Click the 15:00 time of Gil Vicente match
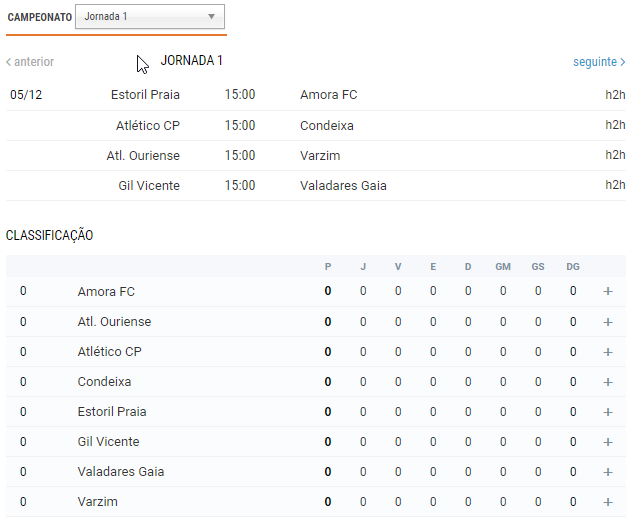Image resolution: width=638 pixels, height=527 pixels. point(240,186)
